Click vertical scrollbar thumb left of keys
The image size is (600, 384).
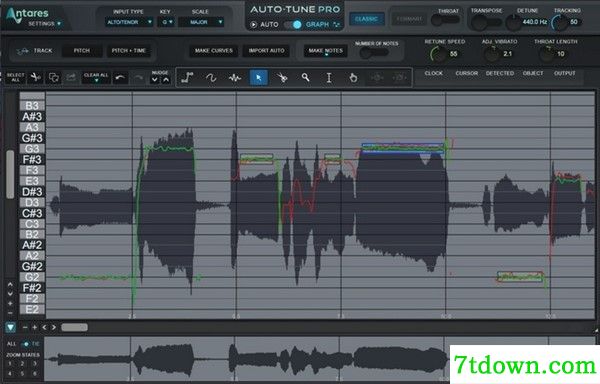(x=10, y=174)
